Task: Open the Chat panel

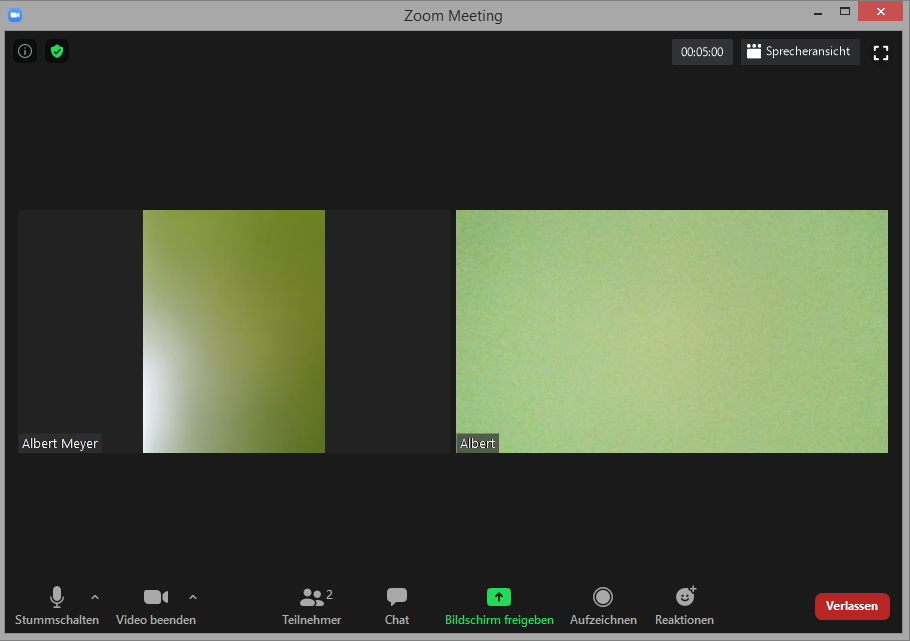Action: click(397, 606)
